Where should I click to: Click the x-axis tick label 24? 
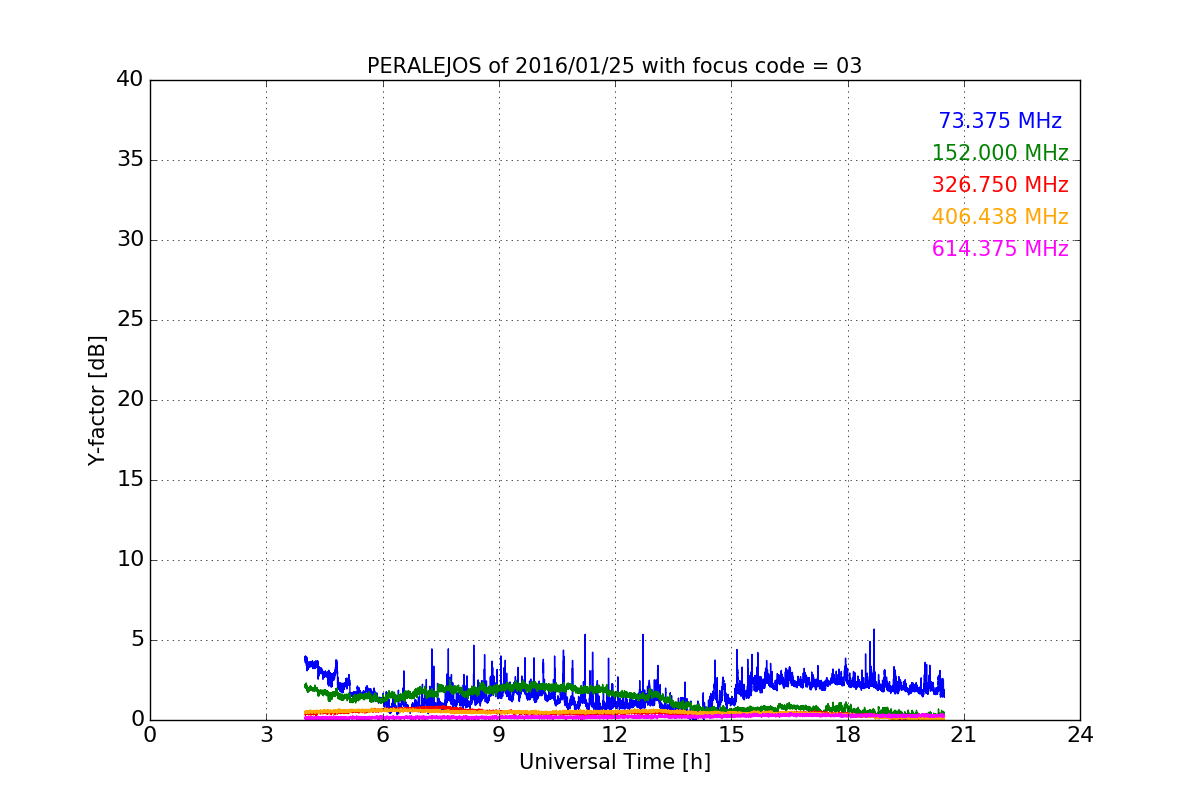pos(1080,735)
